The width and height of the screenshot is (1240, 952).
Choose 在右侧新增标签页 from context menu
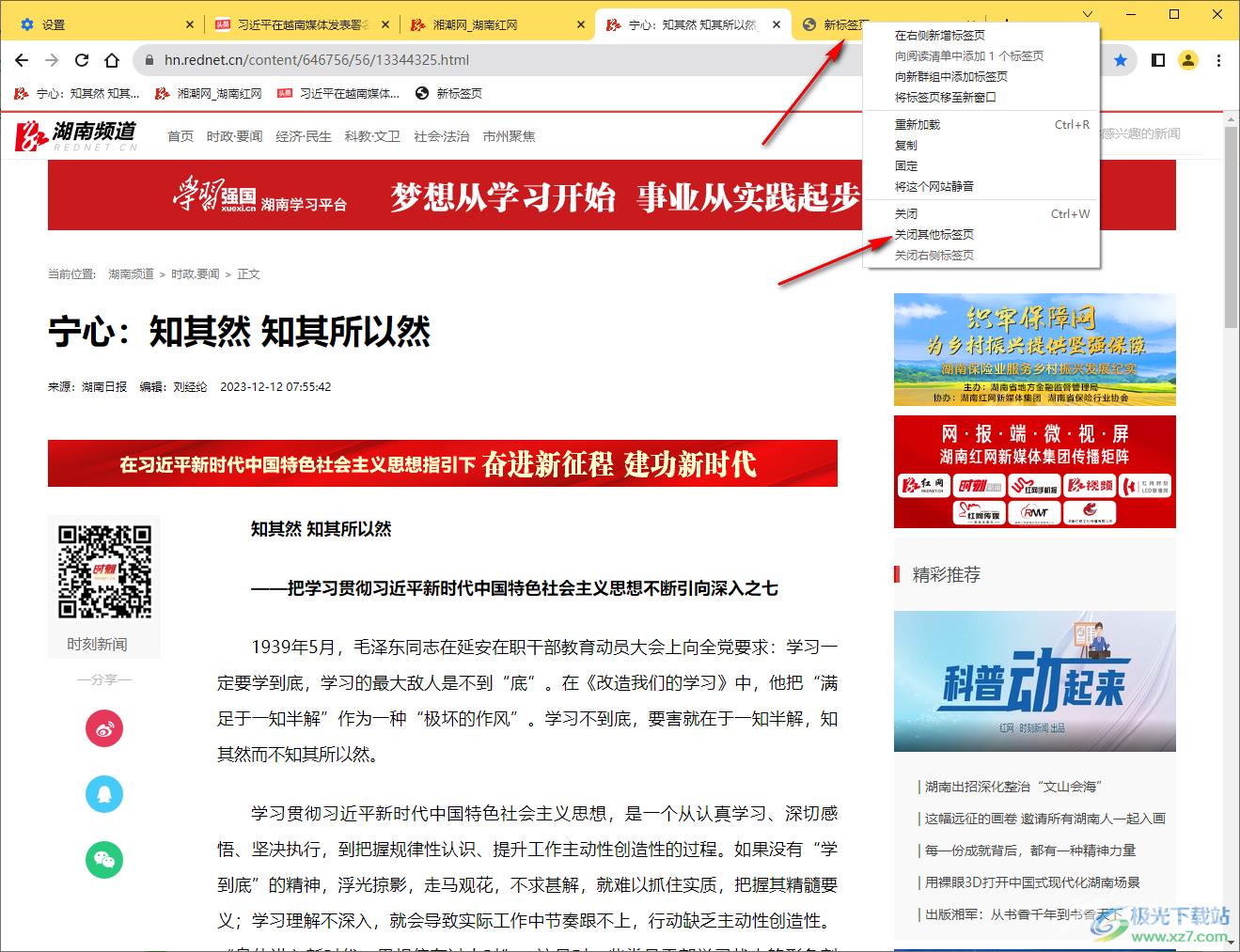pyautogui.click(x=981, y=35)
